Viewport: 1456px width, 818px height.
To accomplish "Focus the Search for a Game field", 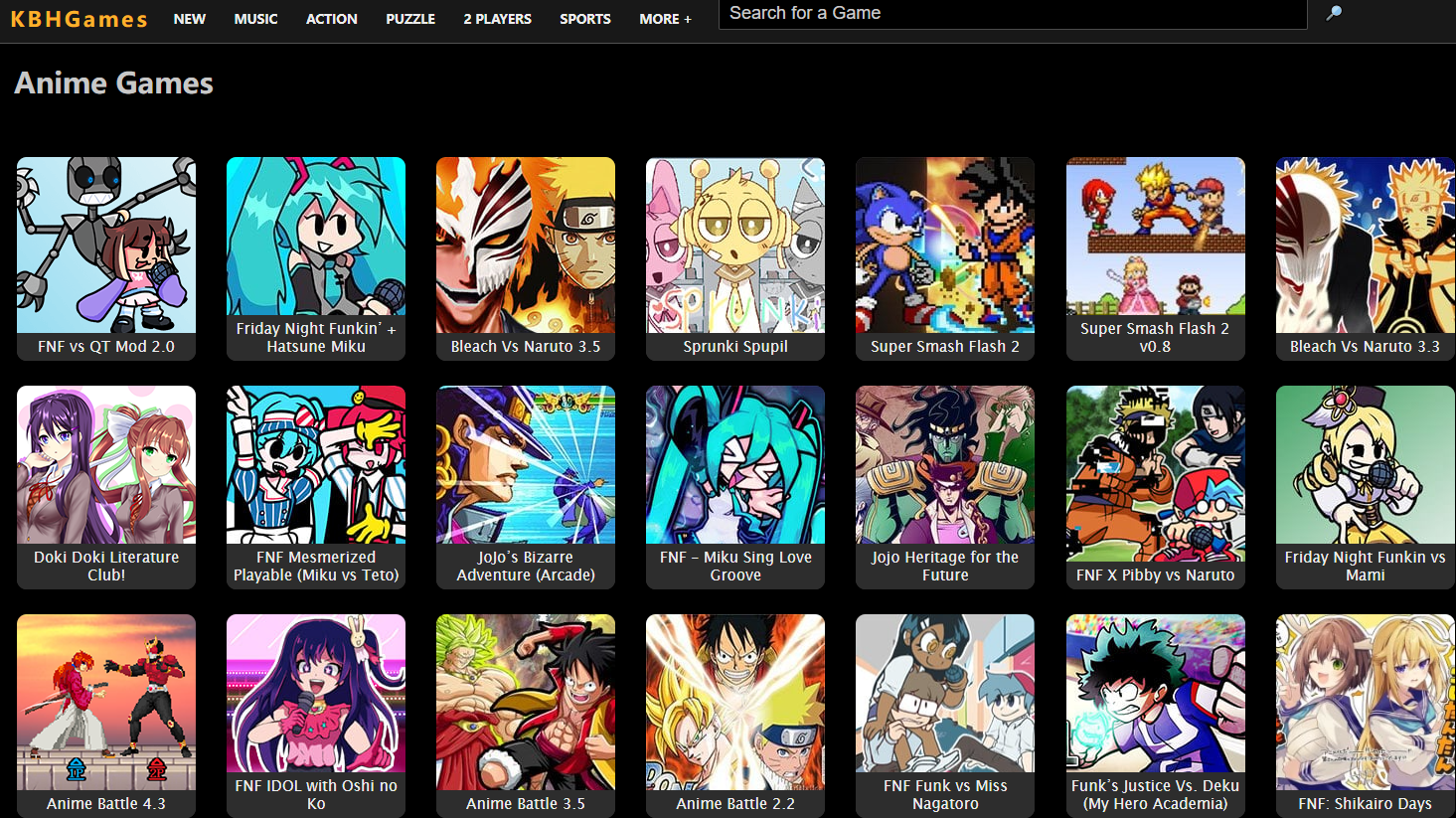I will (1012, 14).
